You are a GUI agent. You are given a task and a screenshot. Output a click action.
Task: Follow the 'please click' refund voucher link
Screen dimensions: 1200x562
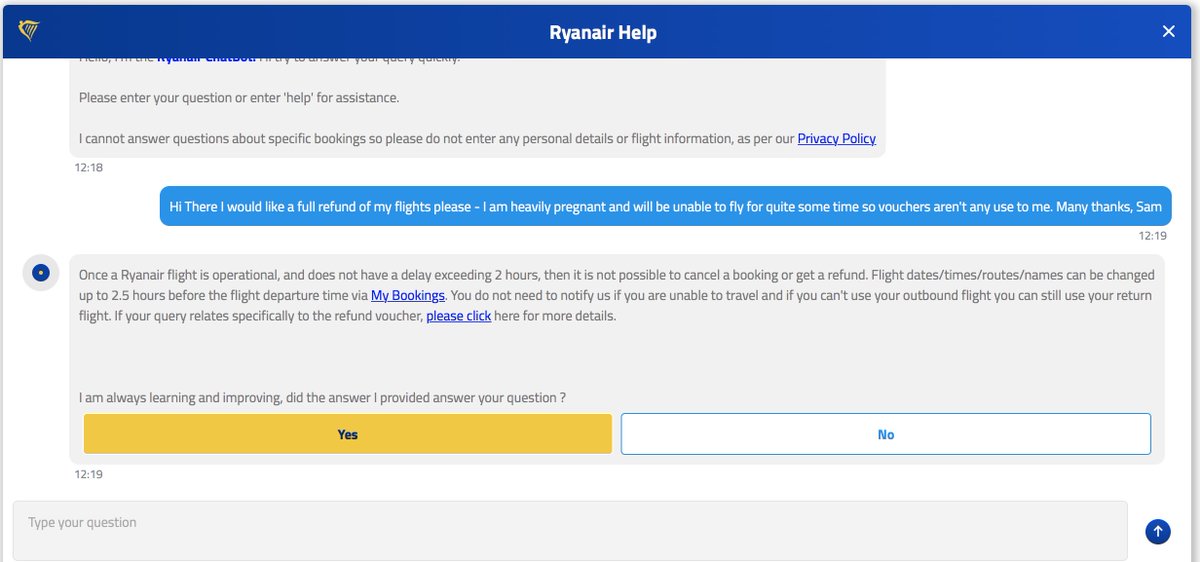click(x=458, y=316)
